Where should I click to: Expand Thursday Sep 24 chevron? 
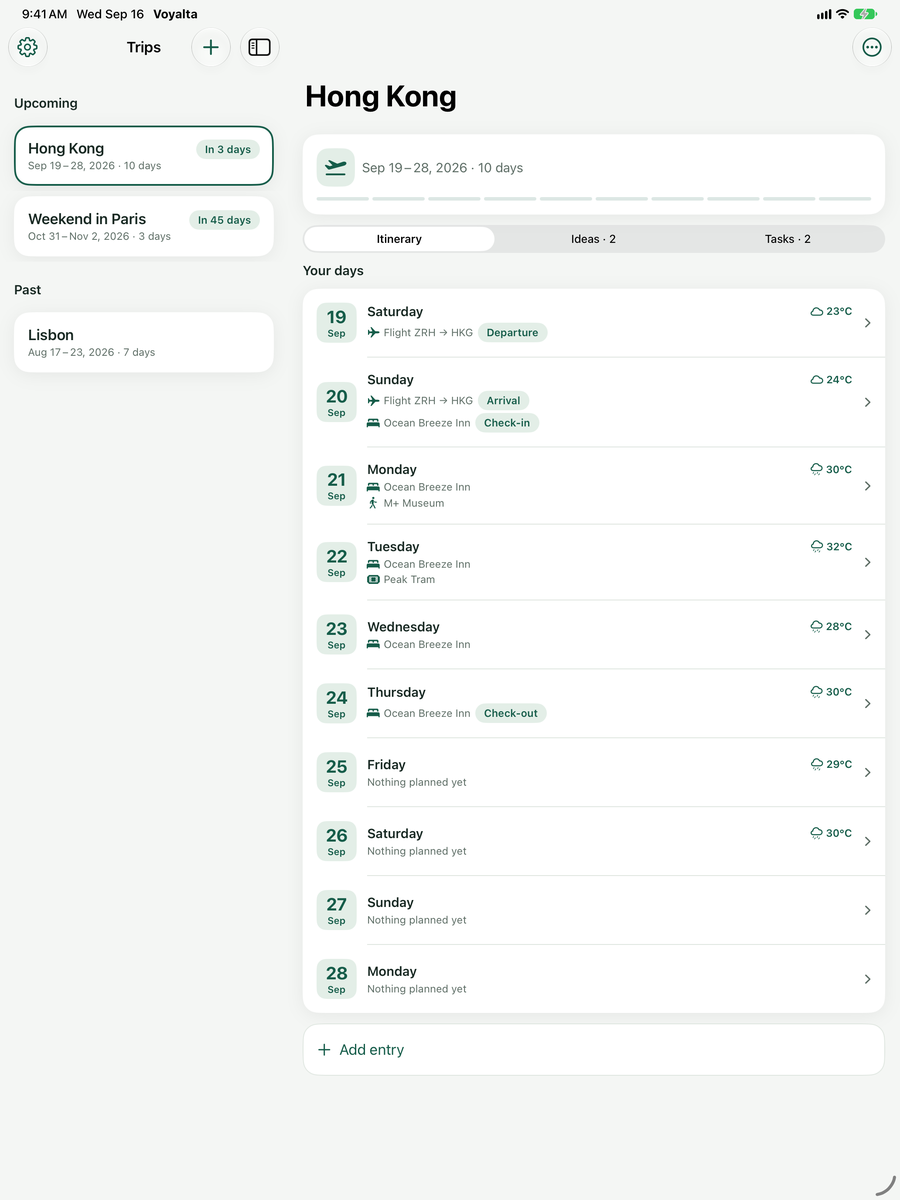click(867, 703)
